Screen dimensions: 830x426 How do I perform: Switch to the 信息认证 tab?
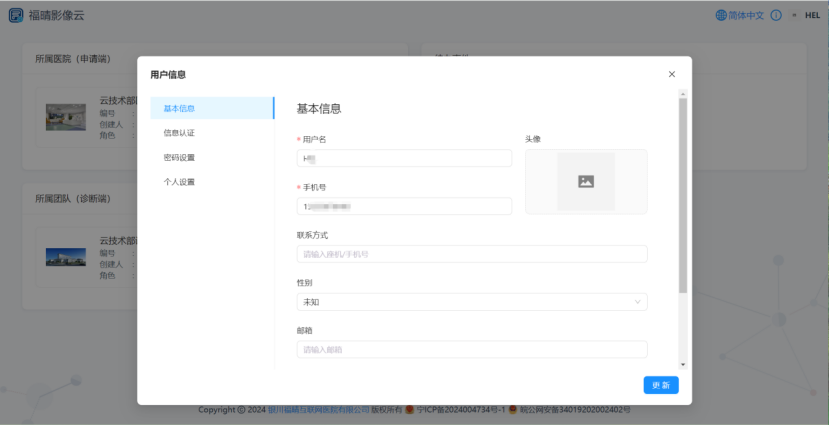point(180,132)
